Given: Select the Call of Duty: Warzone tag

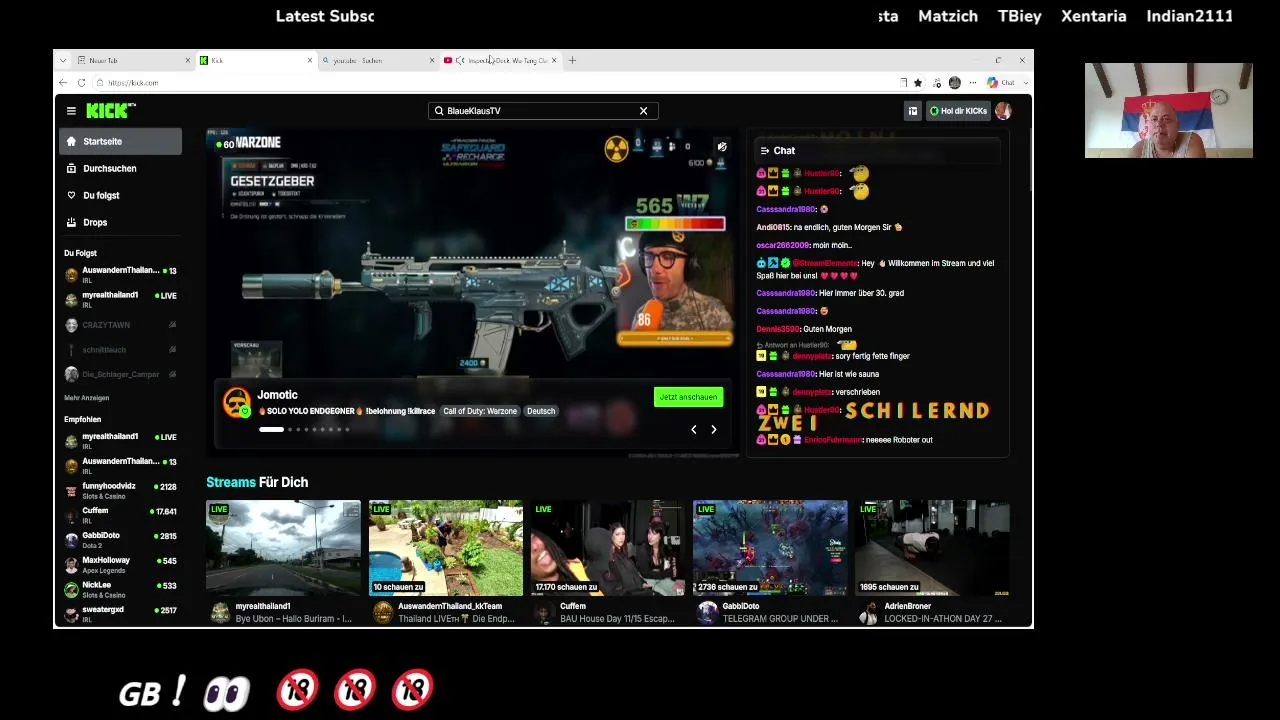Looking at the screenshot, I should pyautogui.click(x=480, y=411).
